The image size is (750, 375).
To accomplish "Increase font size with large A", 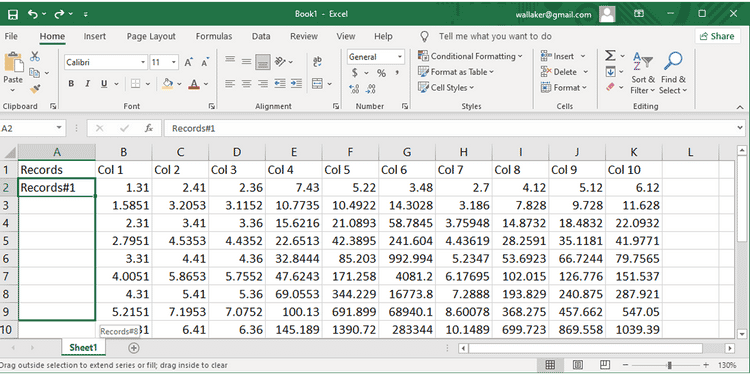I will tap(188, 62).
